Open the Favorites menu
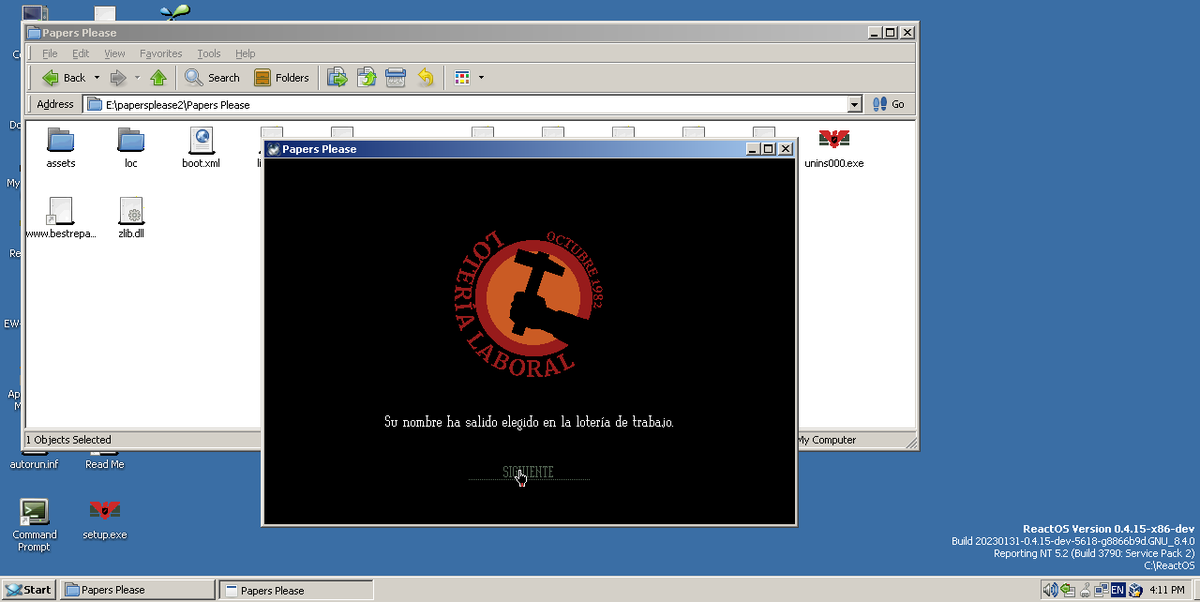The height and width of the screenshot is (602, 1200). point(160,53)
